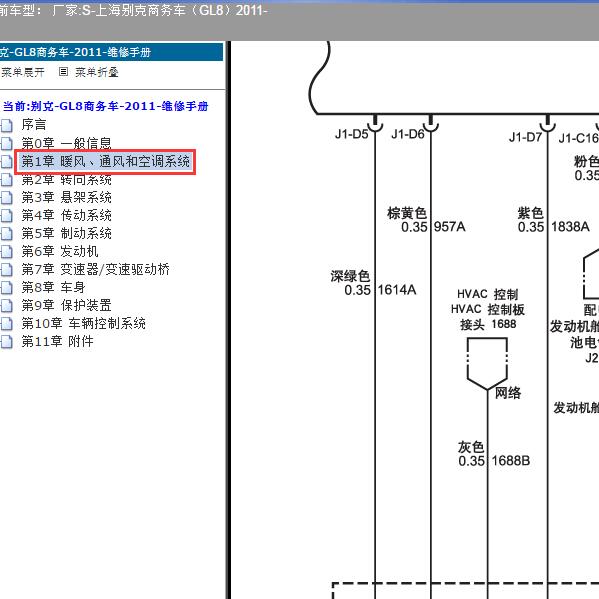Click the page icon beside 第4章
The height and width of the screenshot is (599, 599).
tap(6, 215)
